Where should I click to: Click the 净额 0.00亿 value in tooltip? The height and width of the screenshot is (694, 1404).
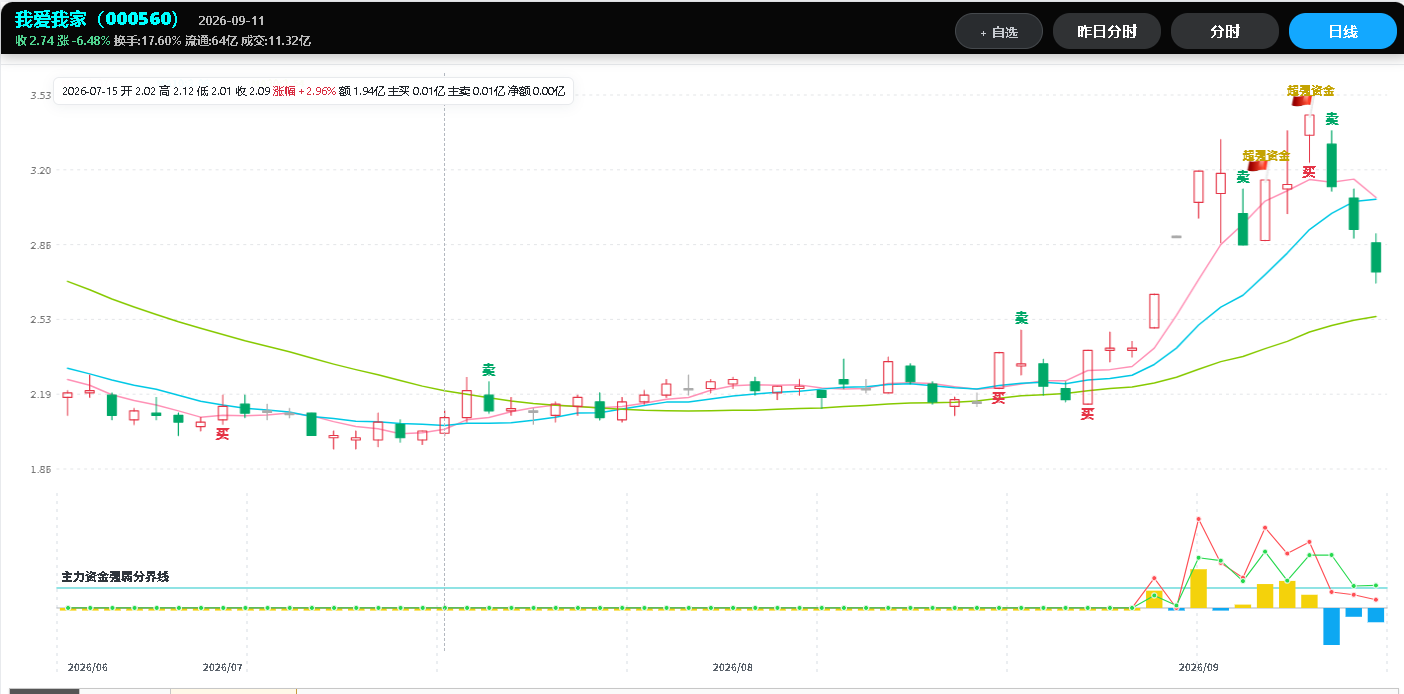point(536,91)
